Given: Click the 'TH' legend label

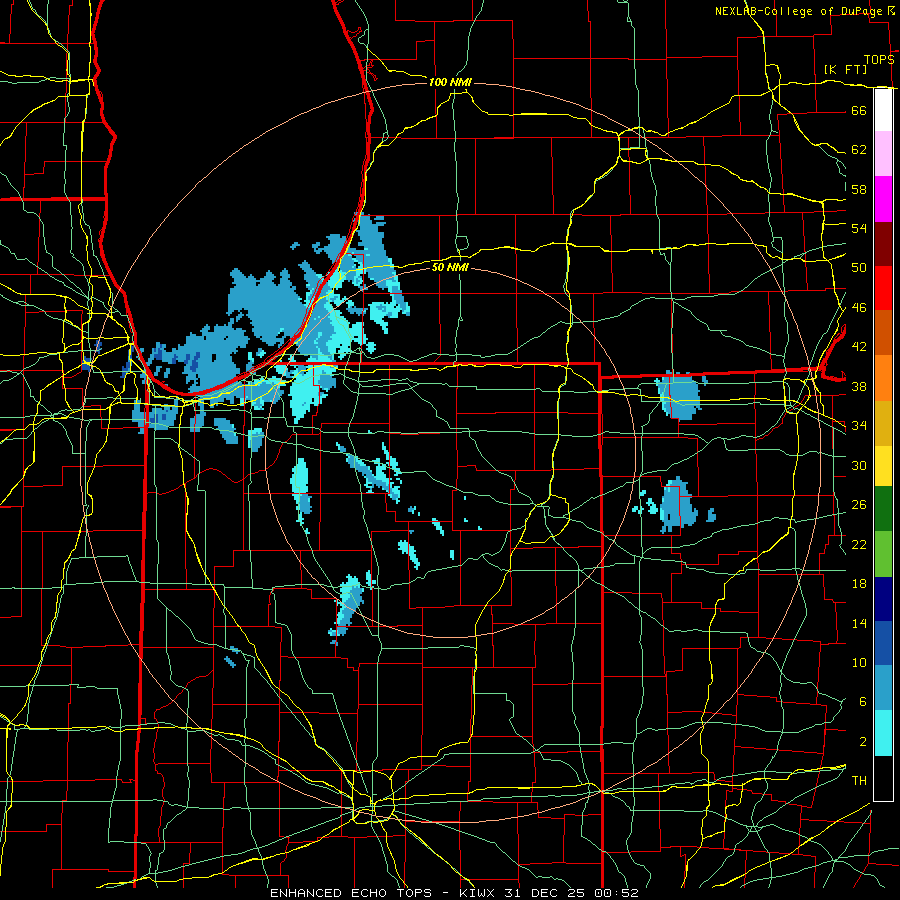Looking at the screenshot, I should pyautogui.click(x=859, y=781).
